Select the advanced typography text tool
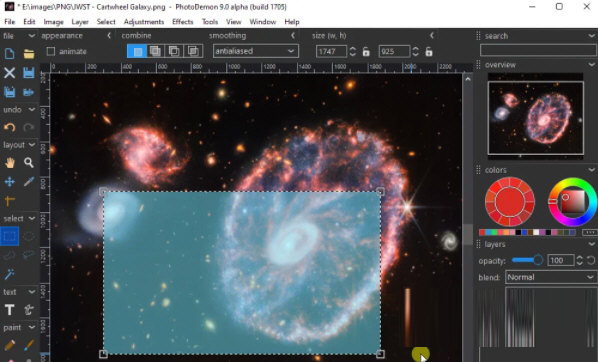This screenshot has width=598, height=362. coord(29,309)
